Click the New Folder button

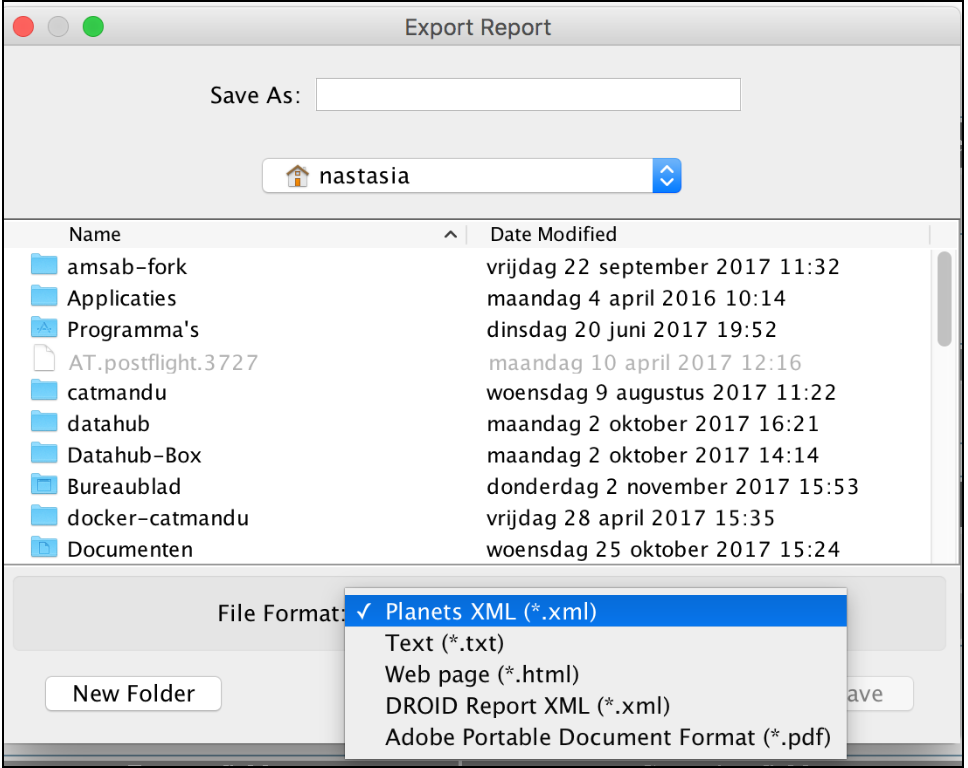(x=133, y=694)
